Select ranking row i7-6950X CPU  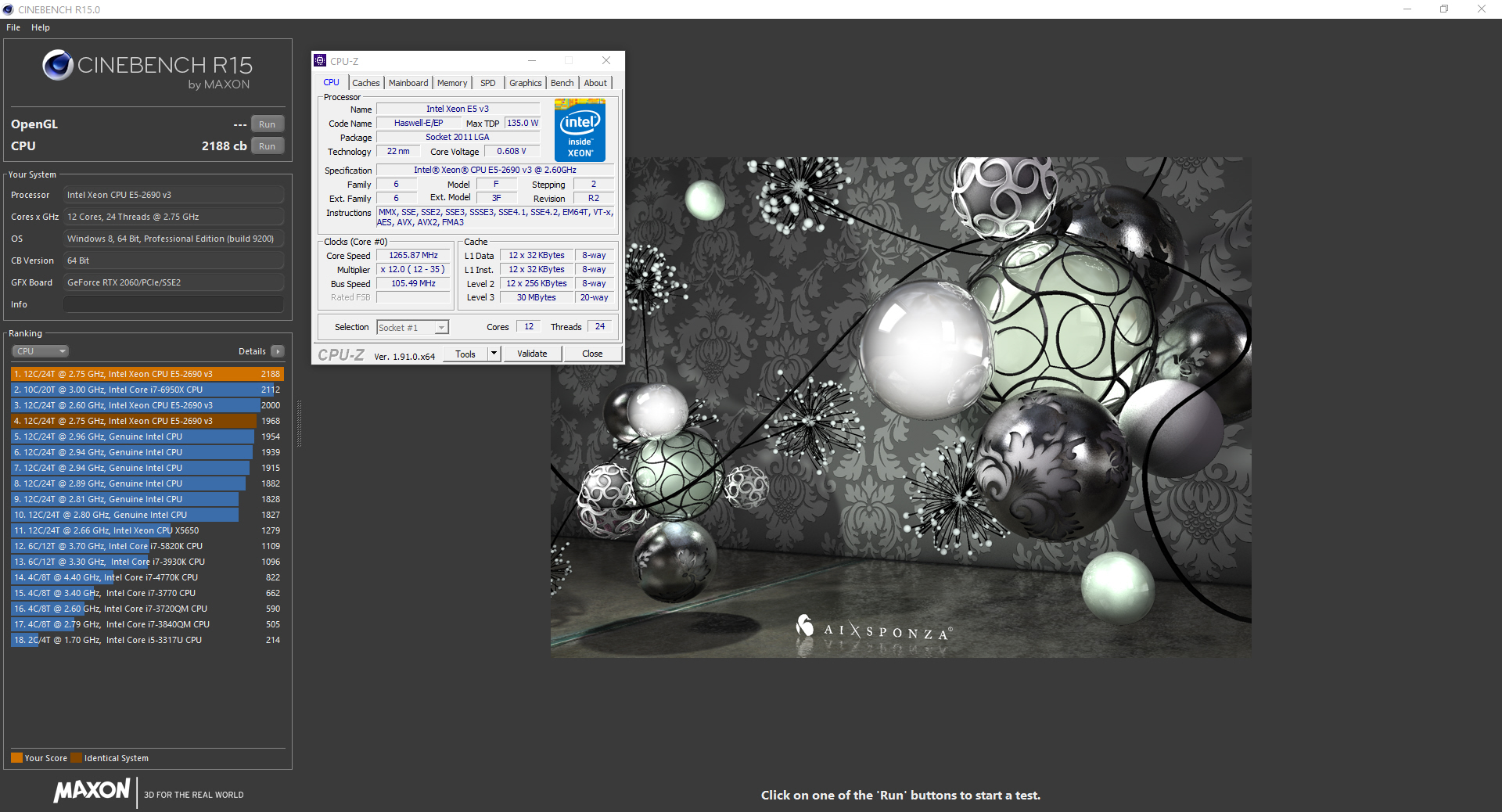pyautogui.click(x=147, y=390)
